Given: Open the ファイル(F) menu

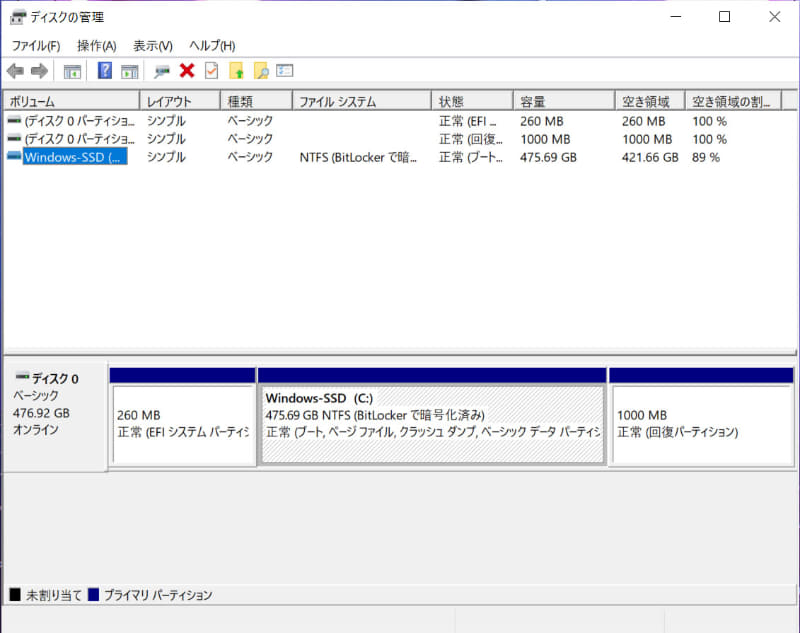Looking at the screenshot, I should [x=35, y=45].
